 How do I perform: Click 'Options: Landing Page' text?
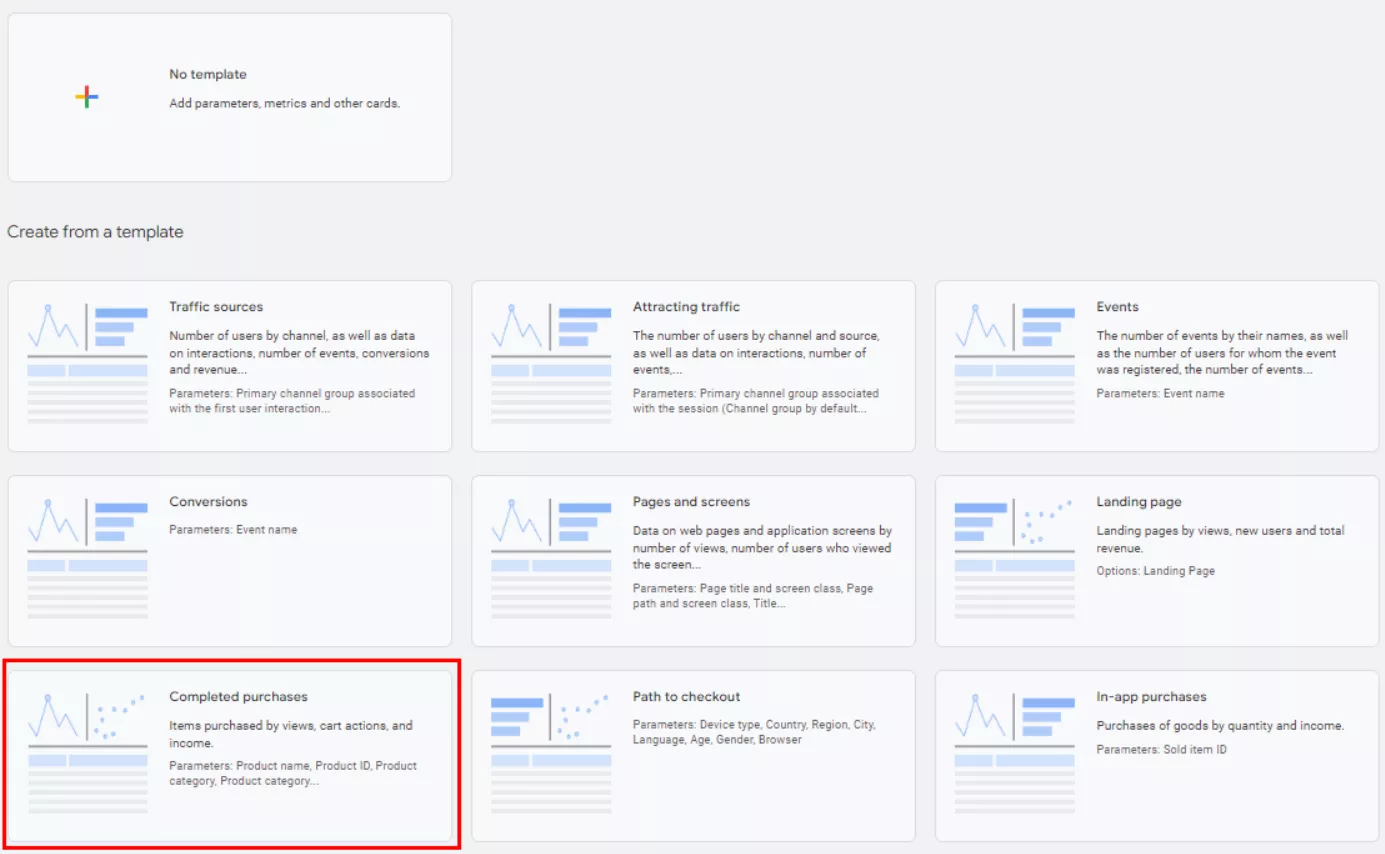(1156, 571)
